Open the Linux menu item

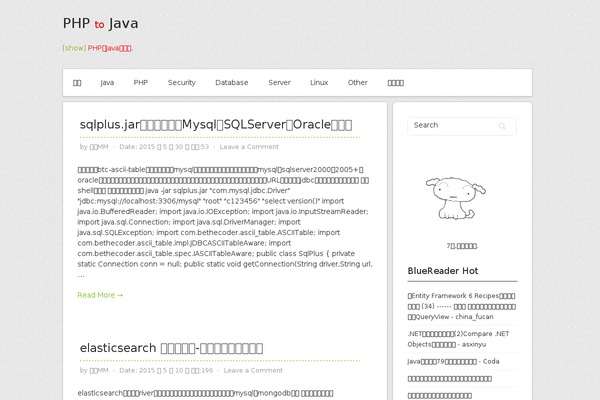click(x=319, y=83)
